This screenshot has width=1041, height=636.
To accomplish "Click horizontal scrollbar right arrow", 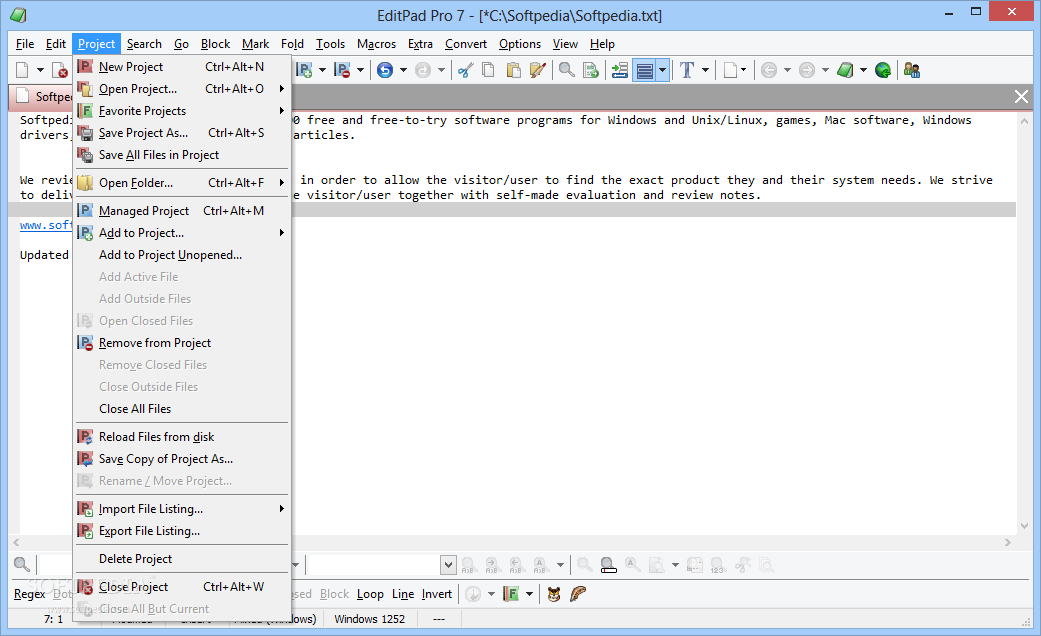I will tap(1008, 542).
